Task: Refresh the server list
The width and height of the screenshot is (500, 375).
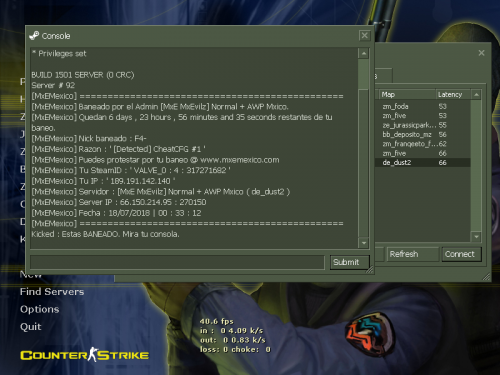Action: [x=413, y=254]
